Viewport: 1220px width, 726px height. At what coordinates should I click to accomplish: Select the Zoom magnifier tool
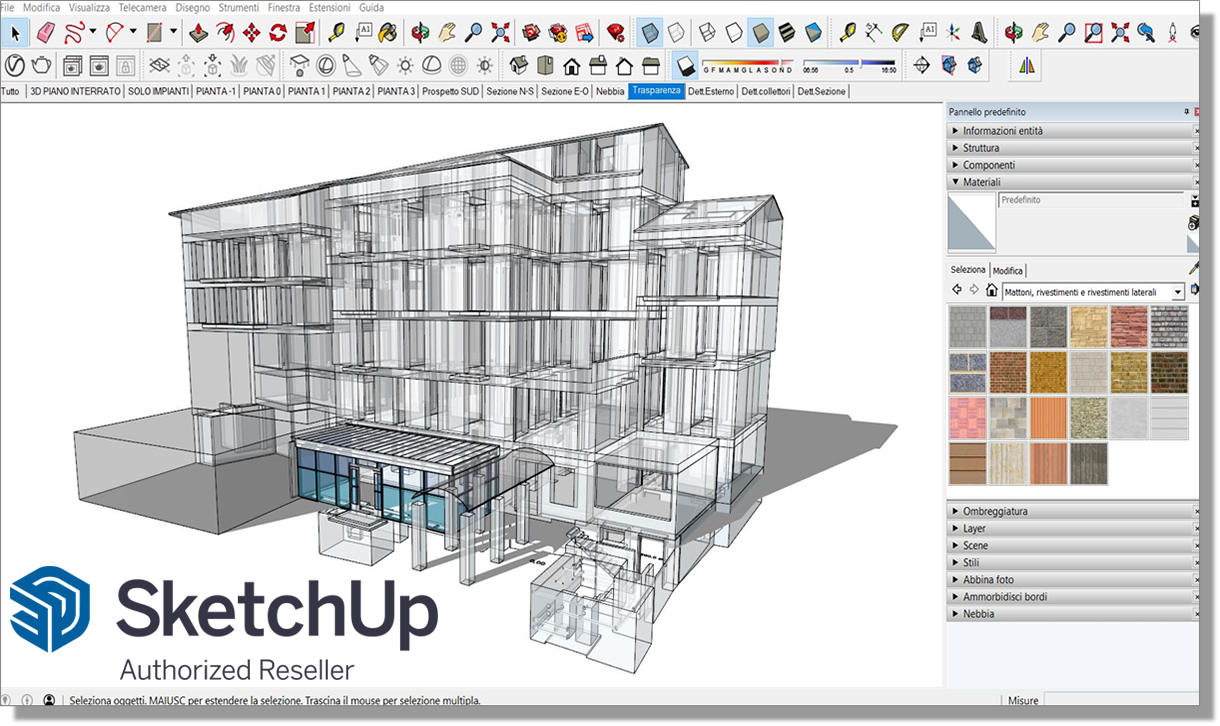(x=474, y=33)
